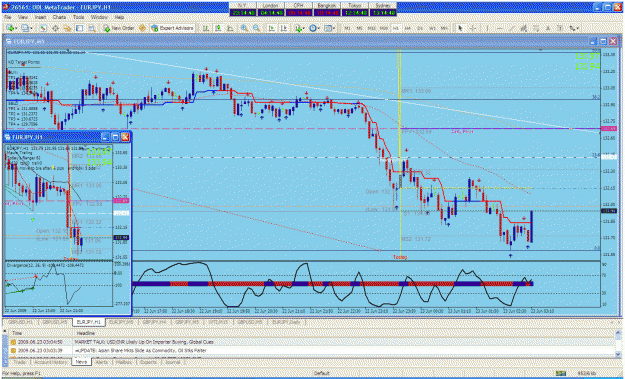Open the File menu
Image resolution: width=625 pixels, height=379 pixels.
[8, 18]
